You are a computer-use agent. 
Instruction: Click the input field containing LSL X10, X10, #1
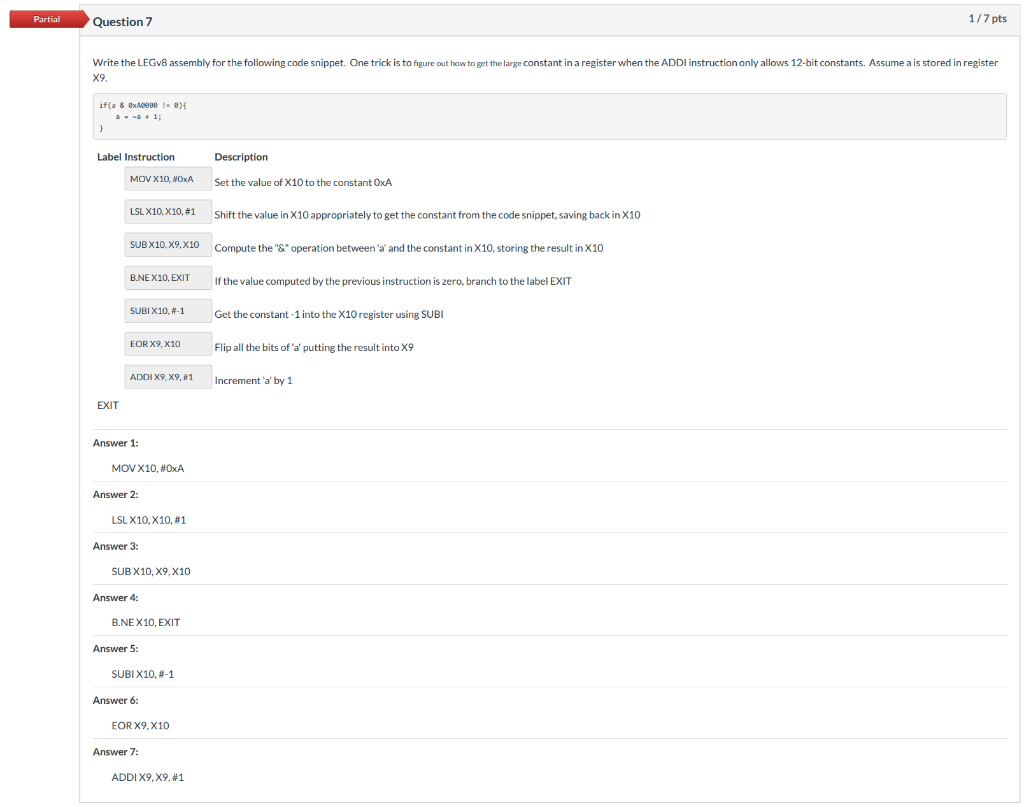pyautogui.click(x=168, y=212)
